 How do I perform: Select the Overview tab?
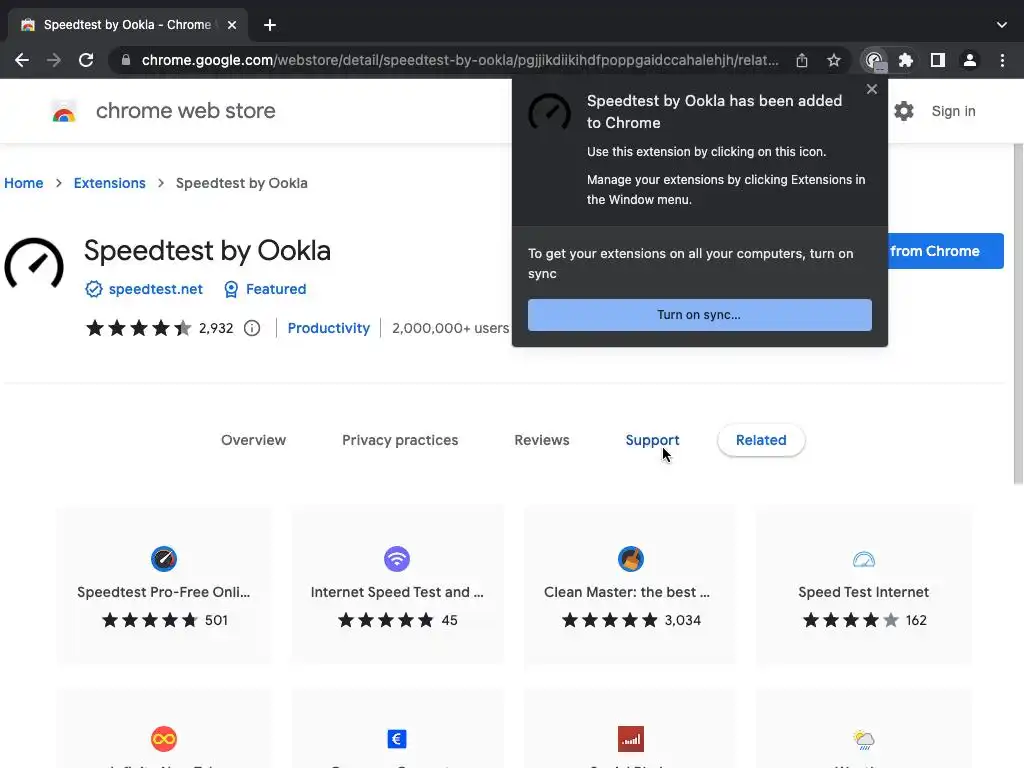click(253, 440)
